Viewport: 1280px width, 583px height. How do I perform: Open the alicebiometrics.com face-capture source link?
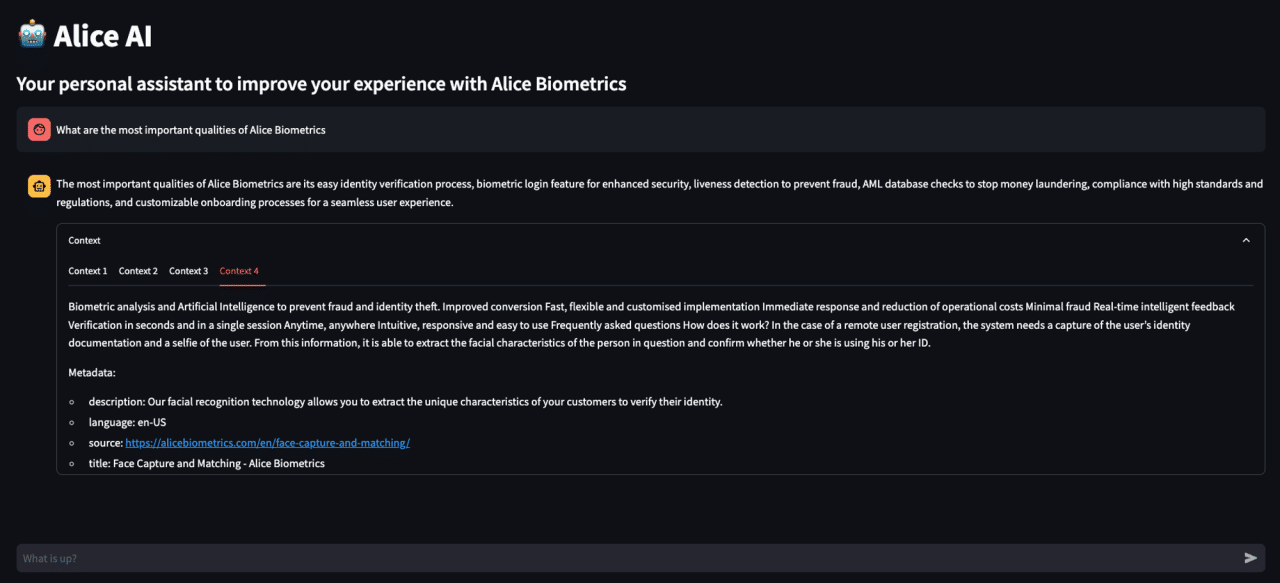(267, 442)
